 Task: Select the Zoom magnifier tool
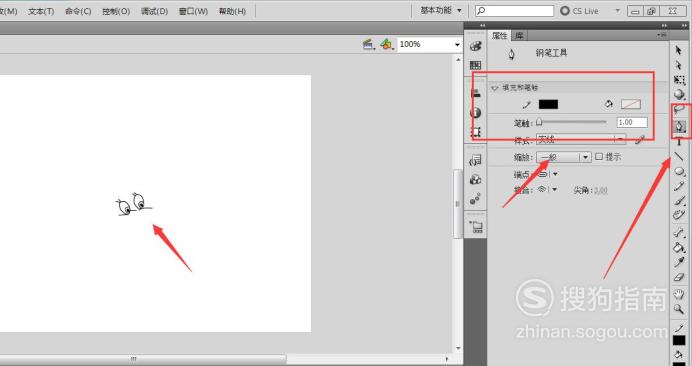[679, 309]
